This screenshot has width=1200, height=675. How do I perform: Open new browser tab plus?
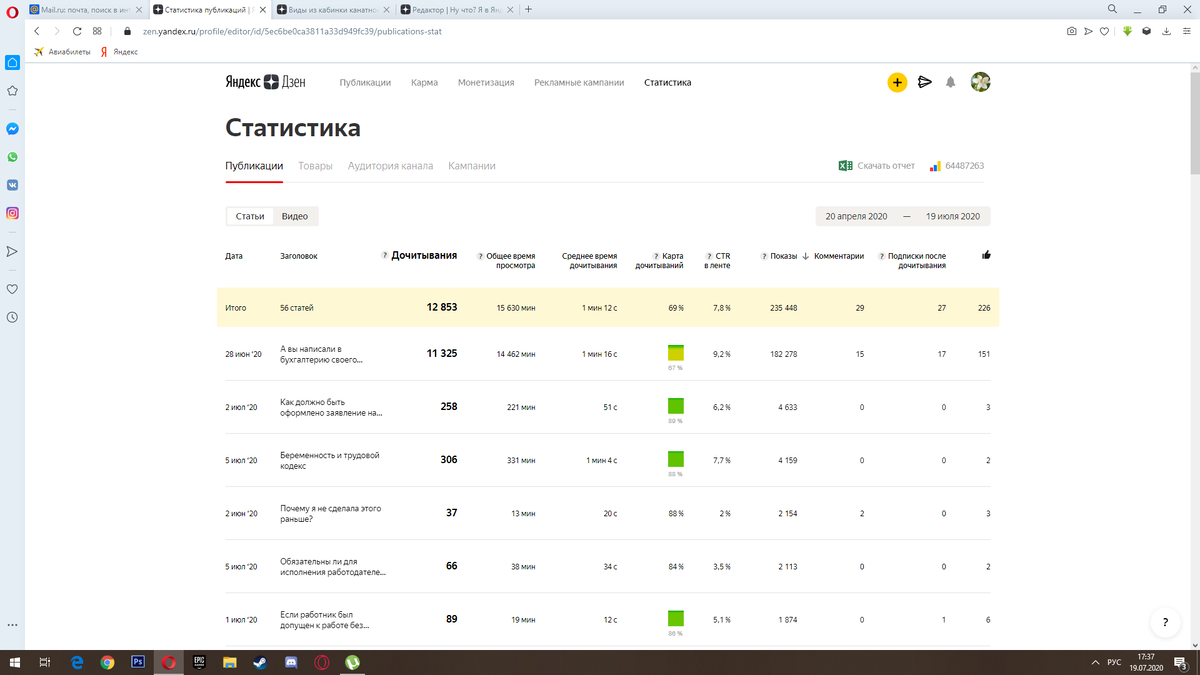pos(528,9)
